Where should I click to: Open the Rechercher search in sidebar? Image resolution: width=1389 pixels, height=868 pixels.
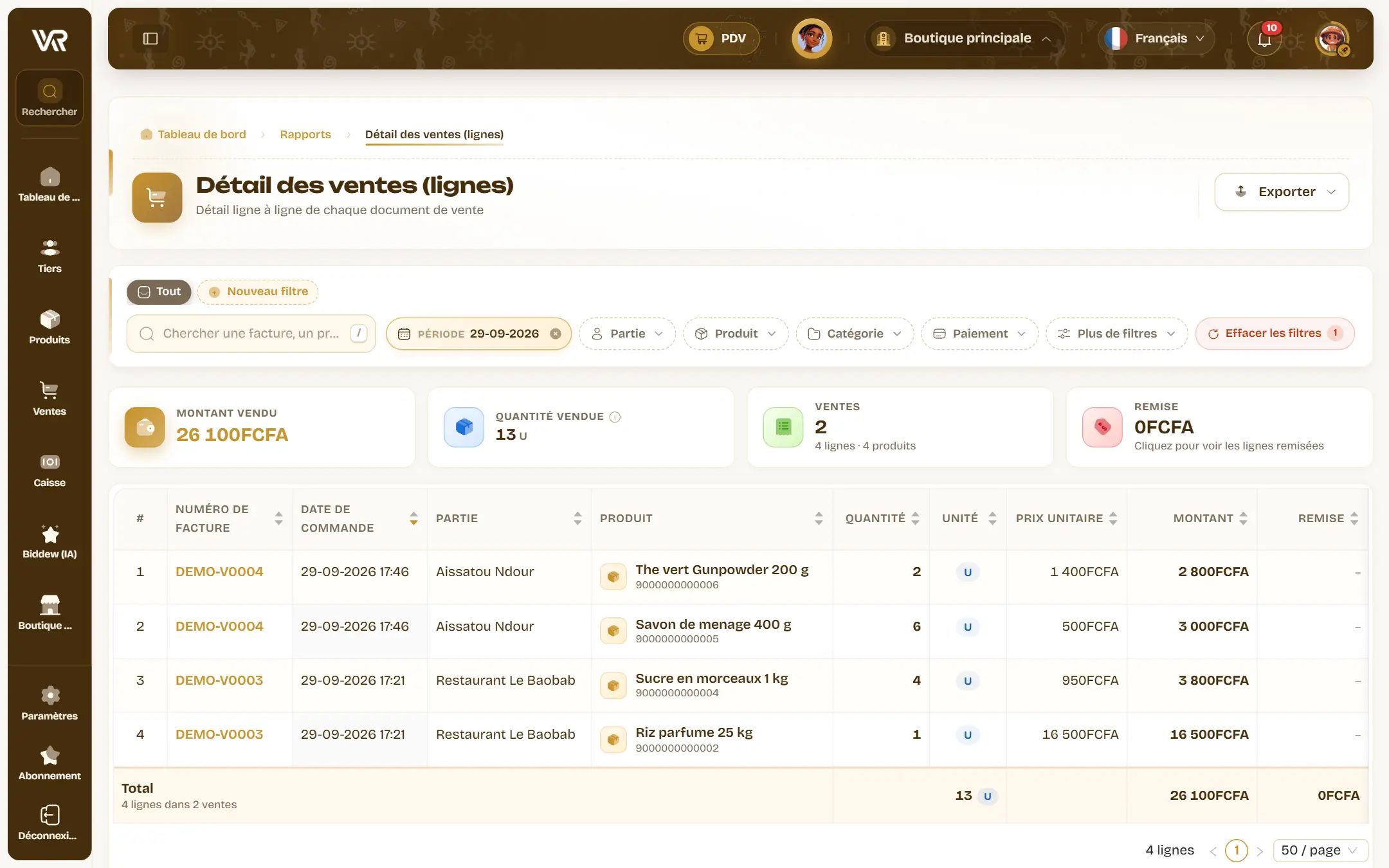pyautogui.click(x=50, y=98)
